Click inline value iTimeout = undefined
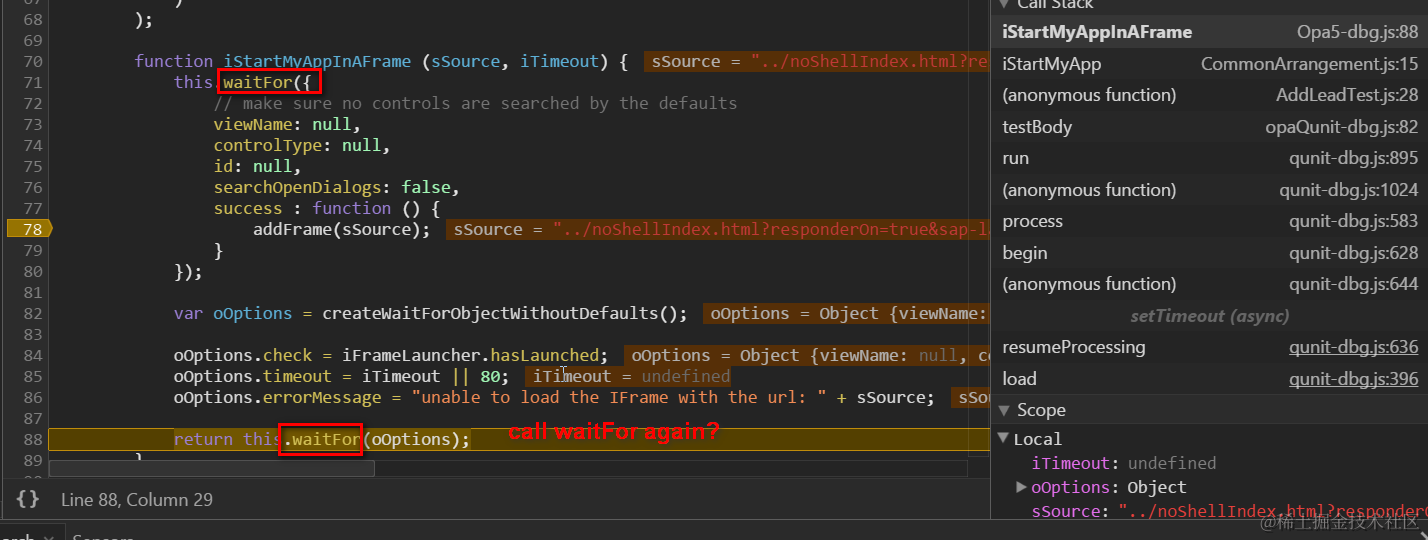 630,376
